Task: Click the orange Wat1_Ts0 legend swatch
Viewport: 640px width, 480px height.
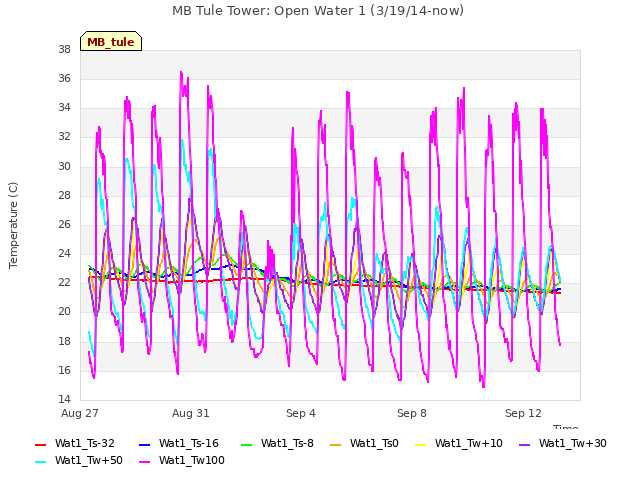Action: point(336,444)
